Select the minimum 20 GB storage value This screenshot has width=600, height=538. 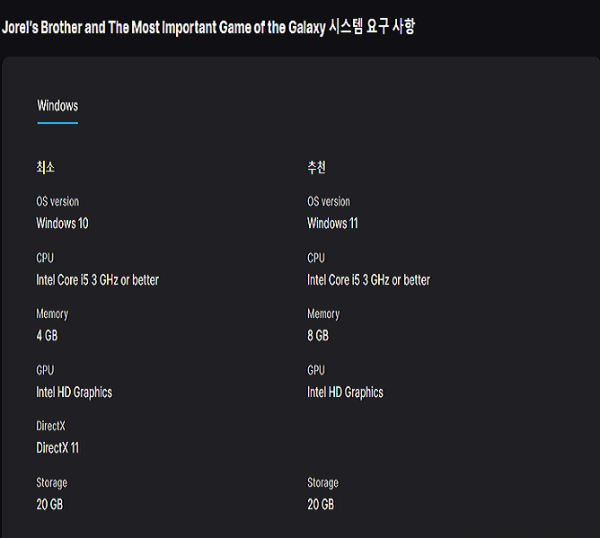point(50,504)
